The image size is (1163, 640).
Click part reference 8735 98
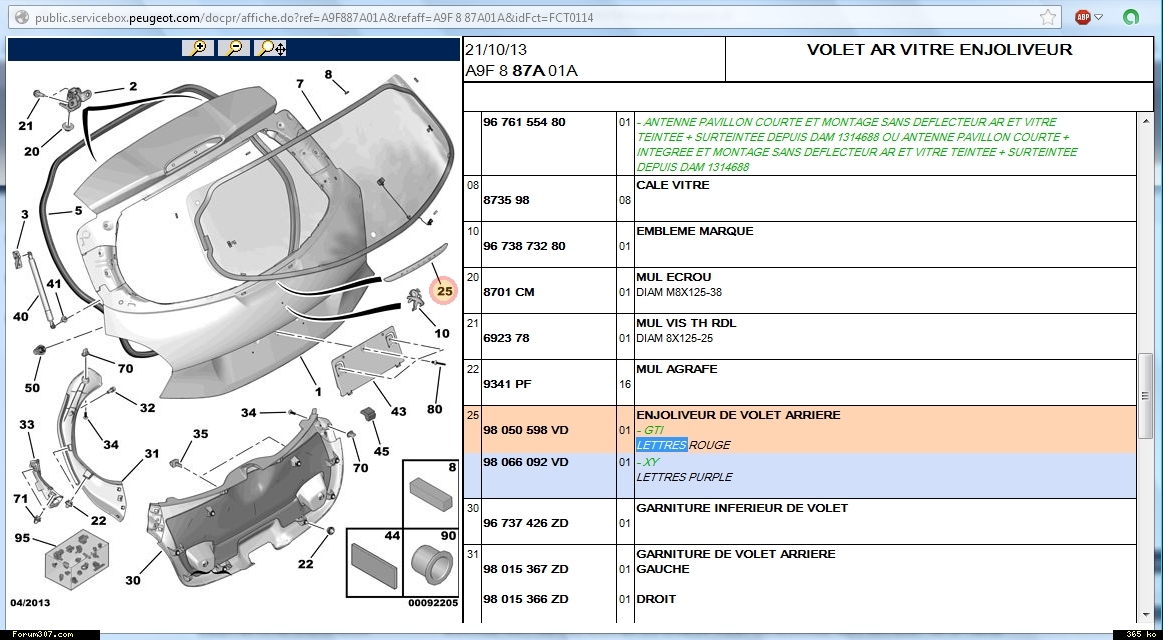506,200
